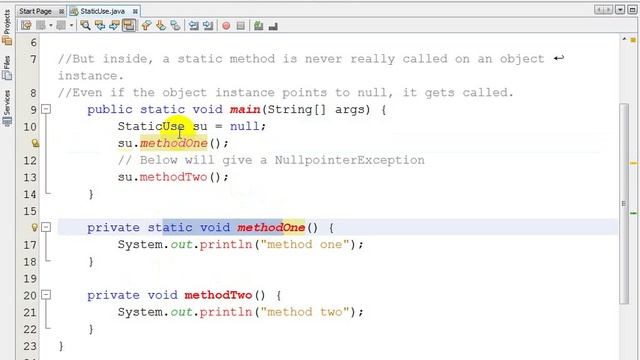Image resolution: width=640 pixels, height=360 pixels.
Task: Click methodOne name in its declaration
Action: coord(271,227)
